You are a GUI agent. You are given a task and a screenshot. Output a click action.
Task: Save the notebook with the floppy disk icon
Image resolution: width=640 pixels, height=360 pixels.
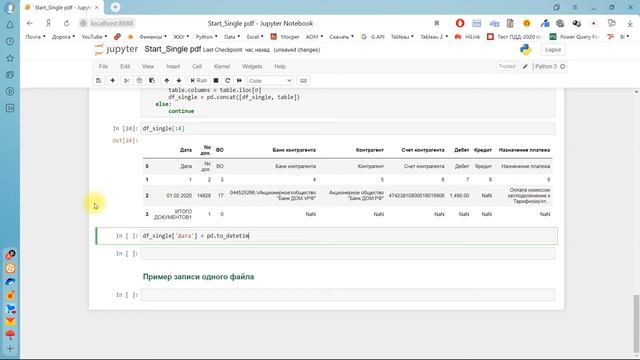tap(98, 80)
